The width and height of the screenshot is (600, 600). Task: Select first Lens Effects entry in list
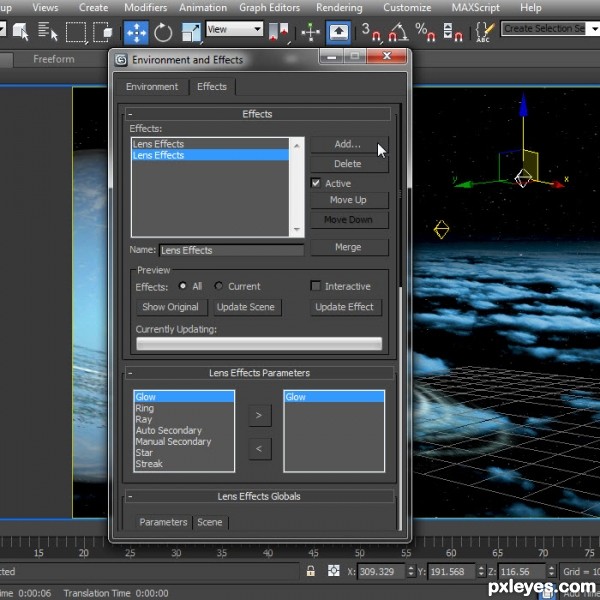coord(210,144)
